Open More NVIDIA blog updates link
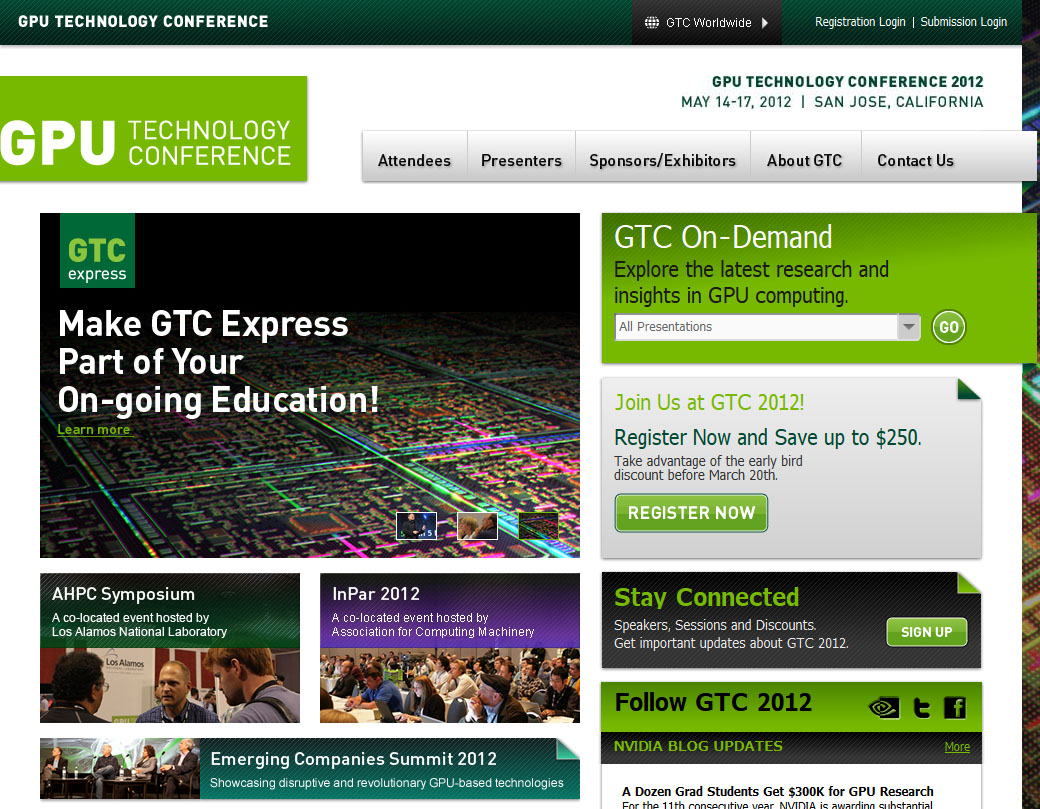This screenshot has height=809, width=1040. click(x=957, y=747)
